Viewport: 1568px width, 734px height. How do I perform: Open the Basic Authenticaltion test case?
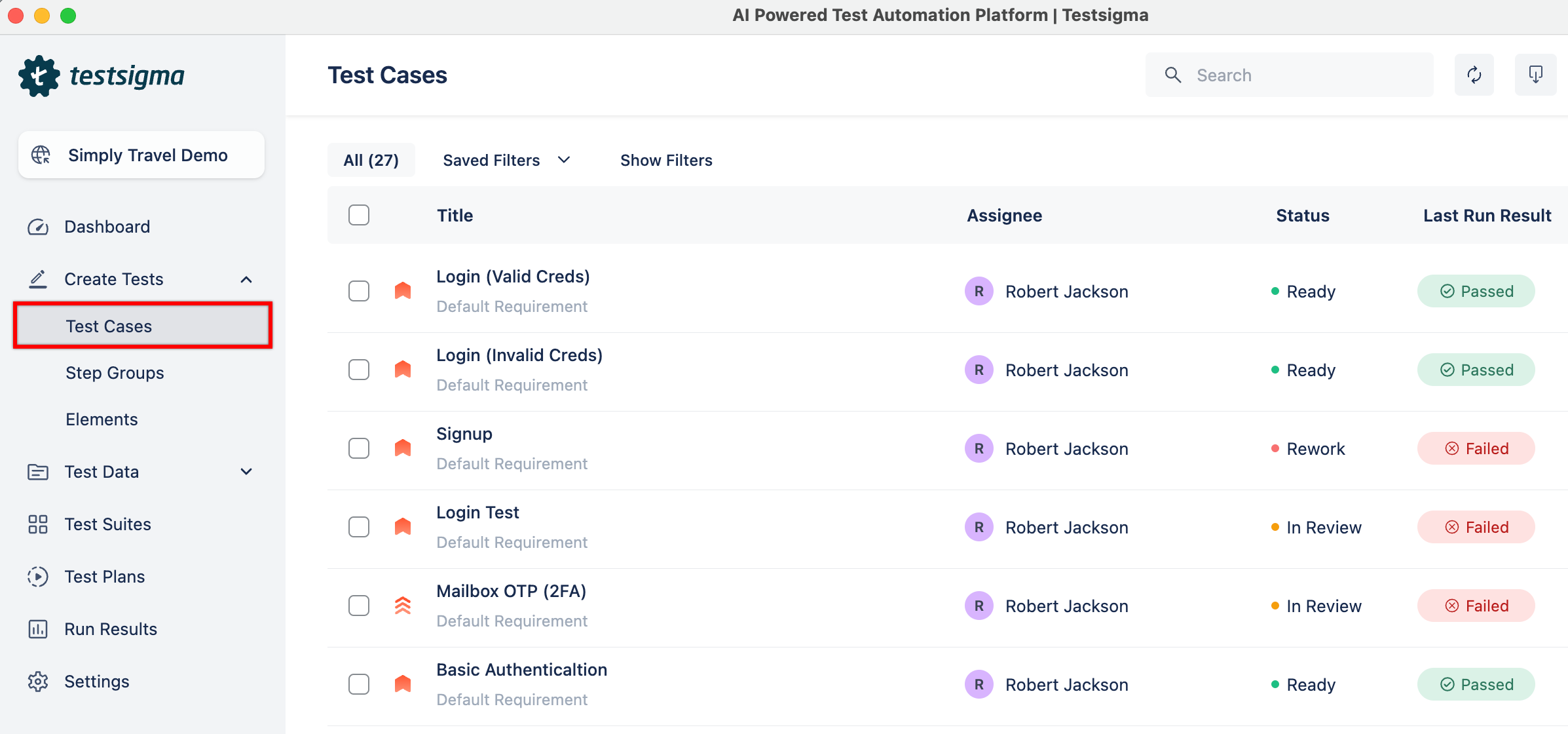pos(521,670)
